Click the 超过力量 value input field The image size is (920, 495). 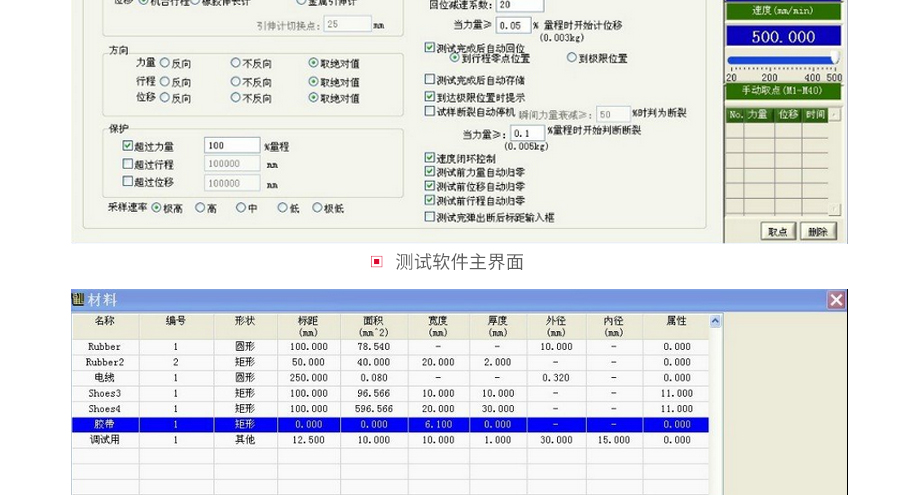pos(231,146)
